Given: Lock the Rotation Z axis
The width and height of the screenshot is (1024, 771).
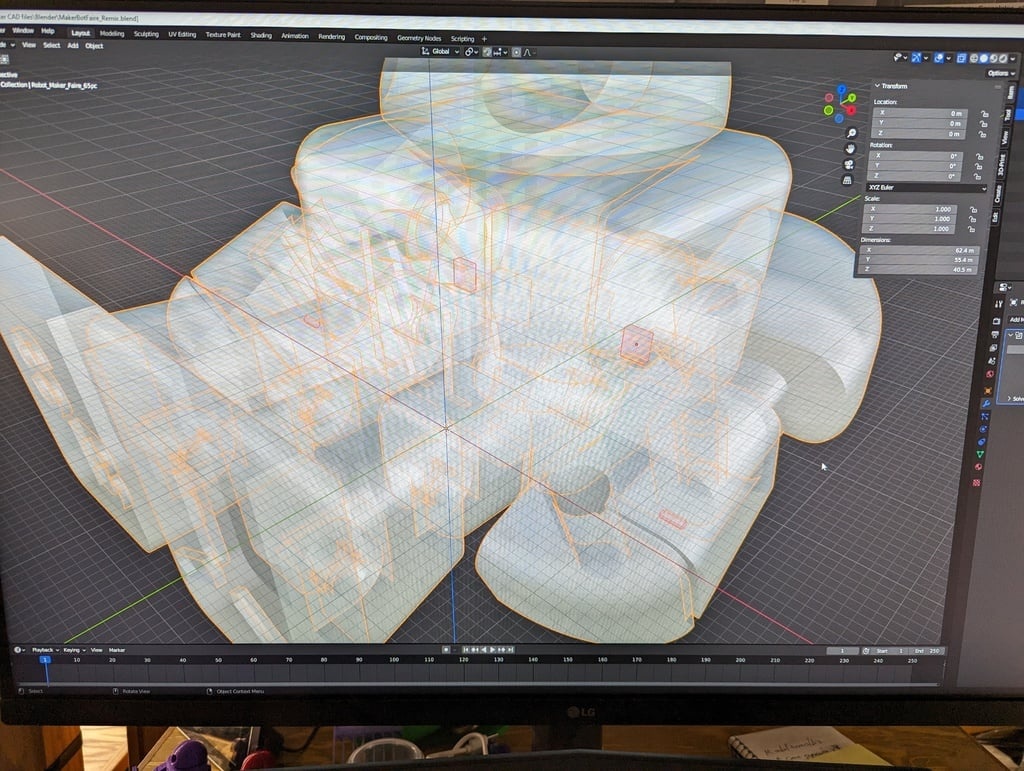Looking at the screenshot, I should [977, 176].
